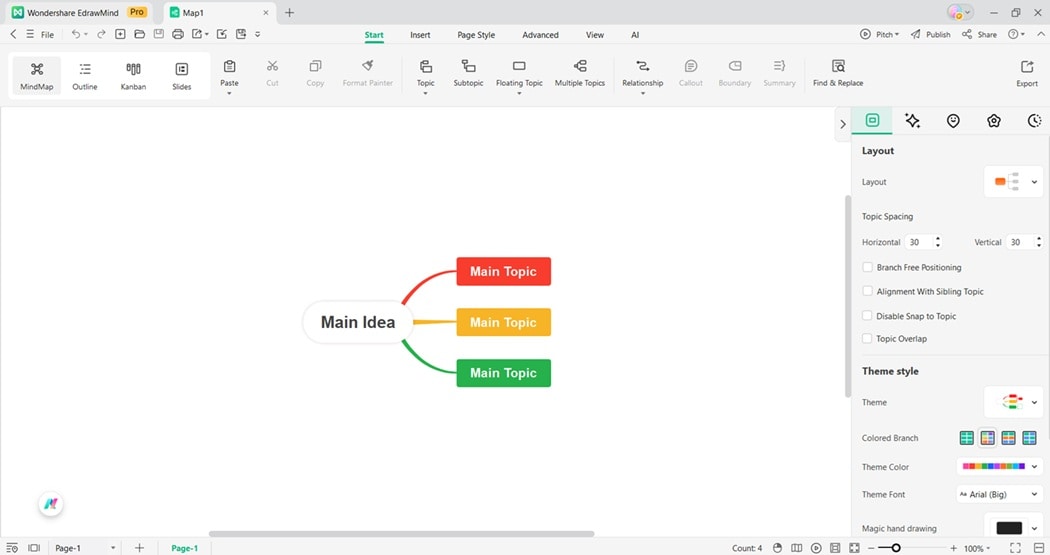Viewport: 1050px width, 555px height.
Task: Switch to the Insert tab
Action: (x=421, y=35)
